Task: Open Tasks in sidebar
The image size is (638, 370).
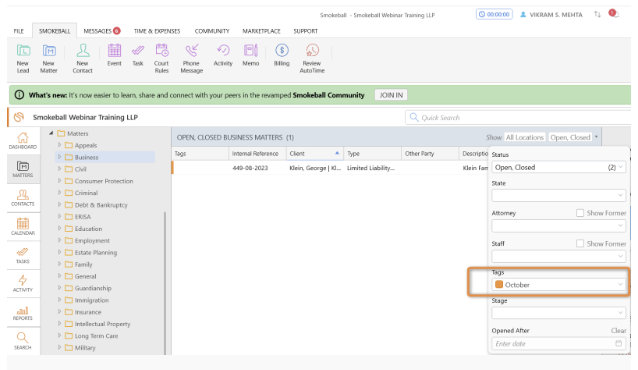Action: coord(23,255)
